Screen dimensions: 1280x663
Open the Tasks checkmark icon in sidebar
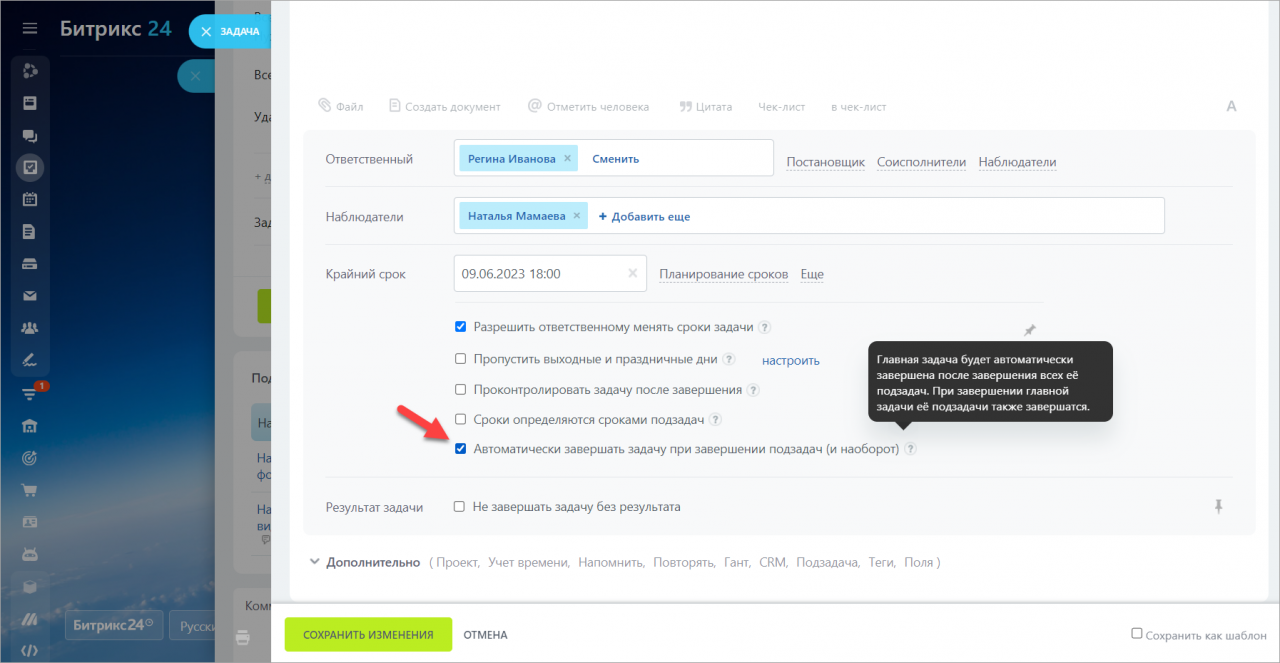(x=30, y=167)
